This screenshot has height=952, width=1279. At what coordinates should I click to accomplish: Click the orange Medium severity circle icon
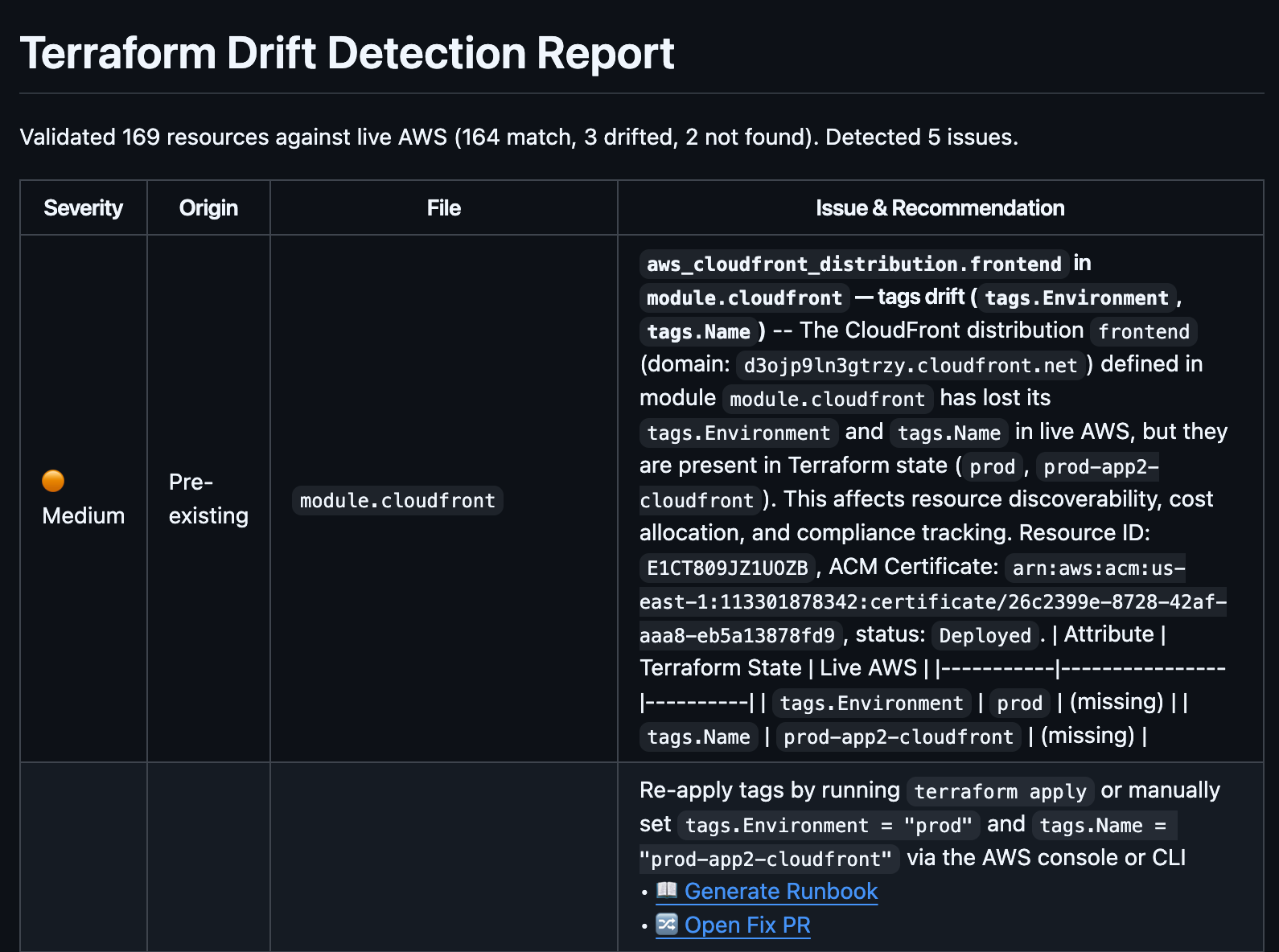[53, 481]
